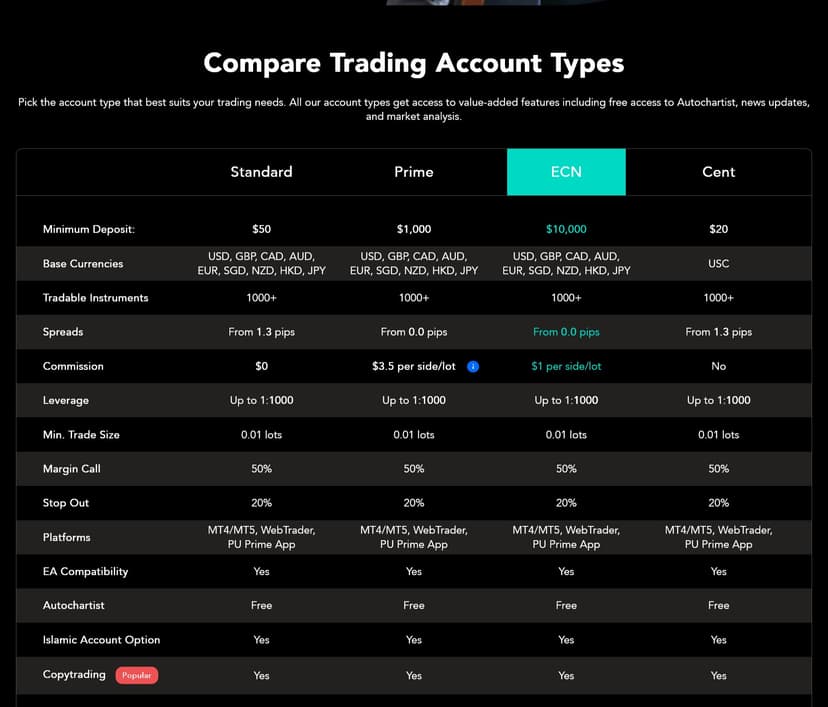This screenshot has width=828, height=707.
Task: Click the Spreads row label
Action: 63,332
